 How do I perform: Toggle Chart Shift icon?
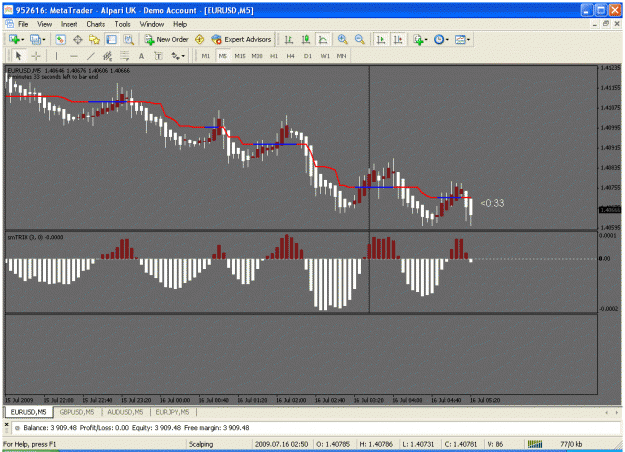coord(398,39)
